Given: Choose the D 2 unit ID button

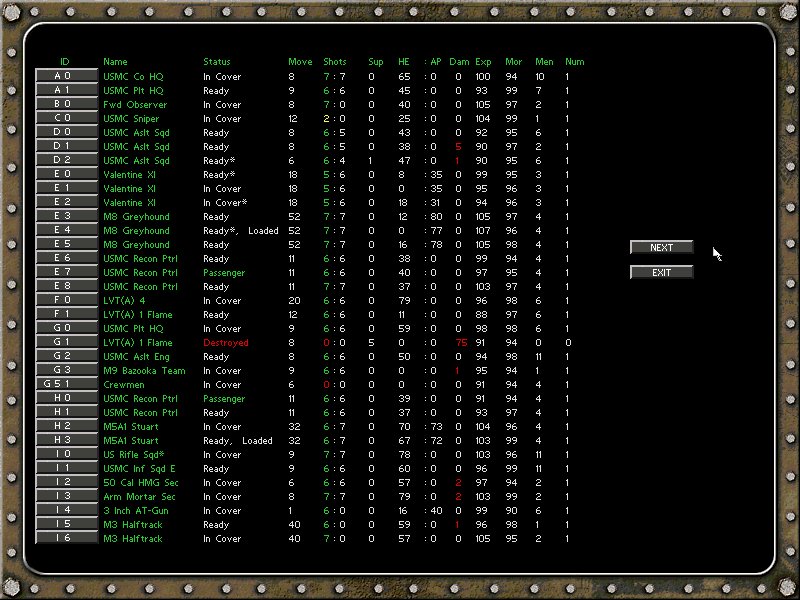Looking at the screenshot, I should (x=66, y=160).
